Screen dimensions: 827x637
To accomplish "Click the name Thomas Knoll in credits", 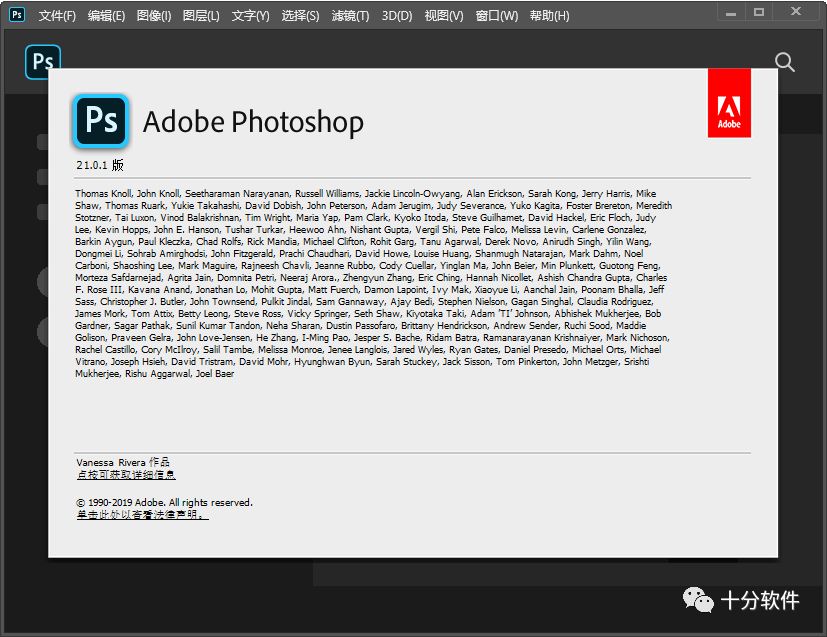I will 103,194.
